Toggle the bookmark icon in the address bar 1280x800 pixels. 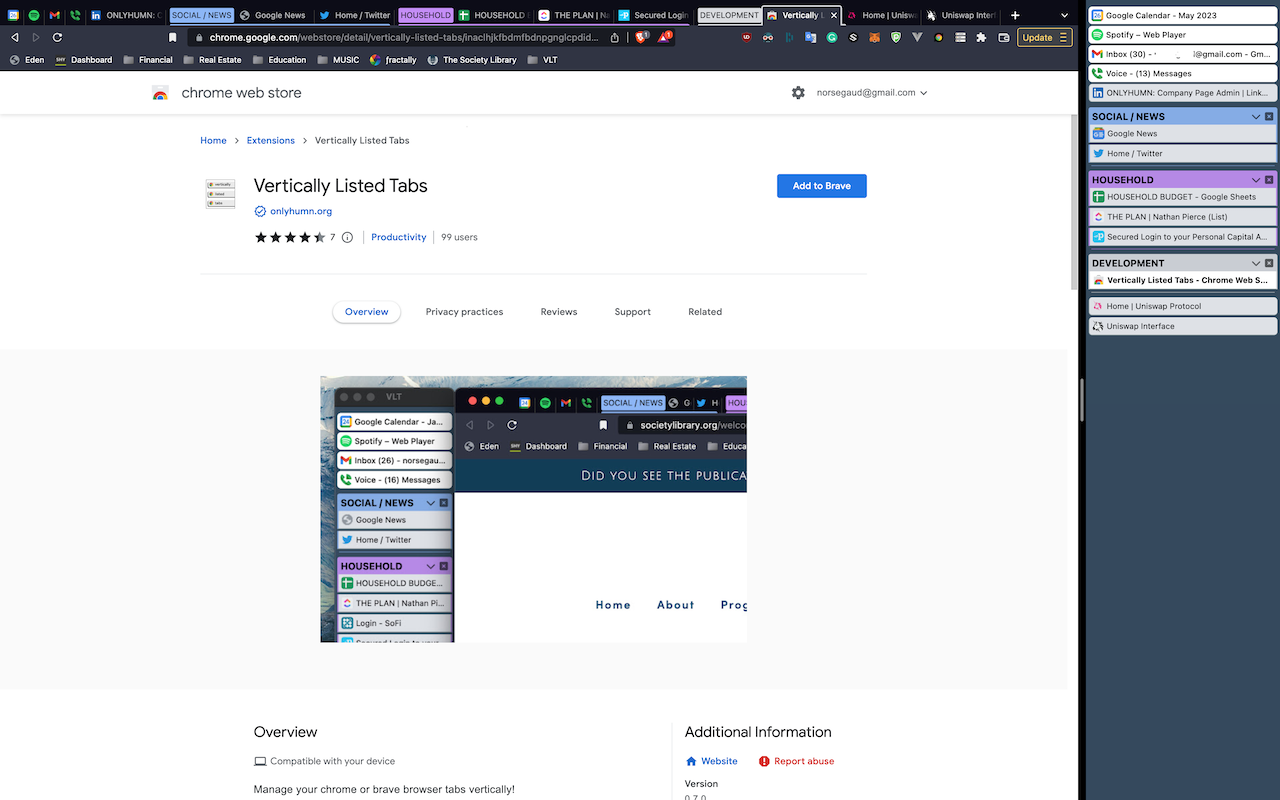point(173,36)
